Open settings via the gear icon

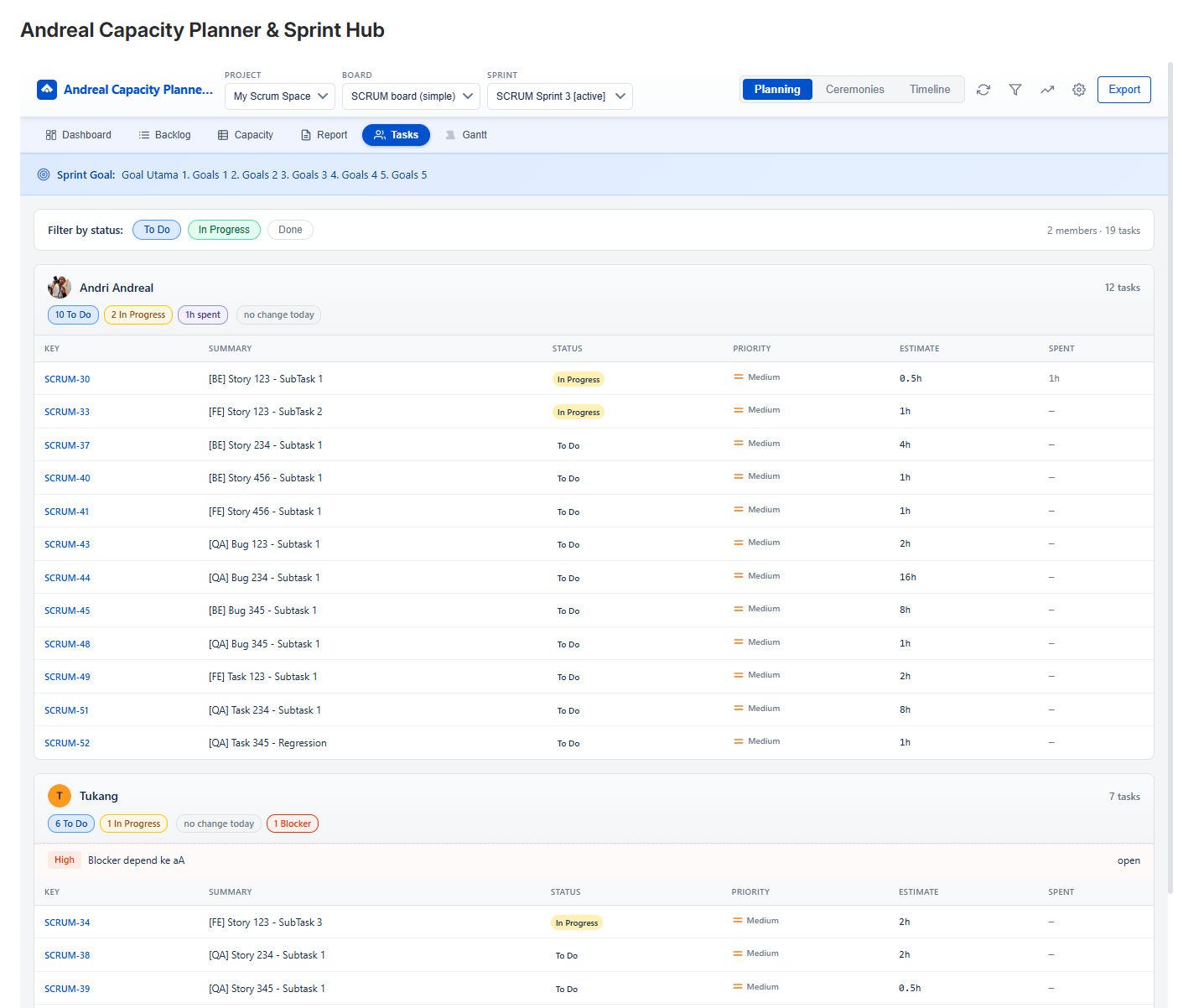pos(1079,90)
